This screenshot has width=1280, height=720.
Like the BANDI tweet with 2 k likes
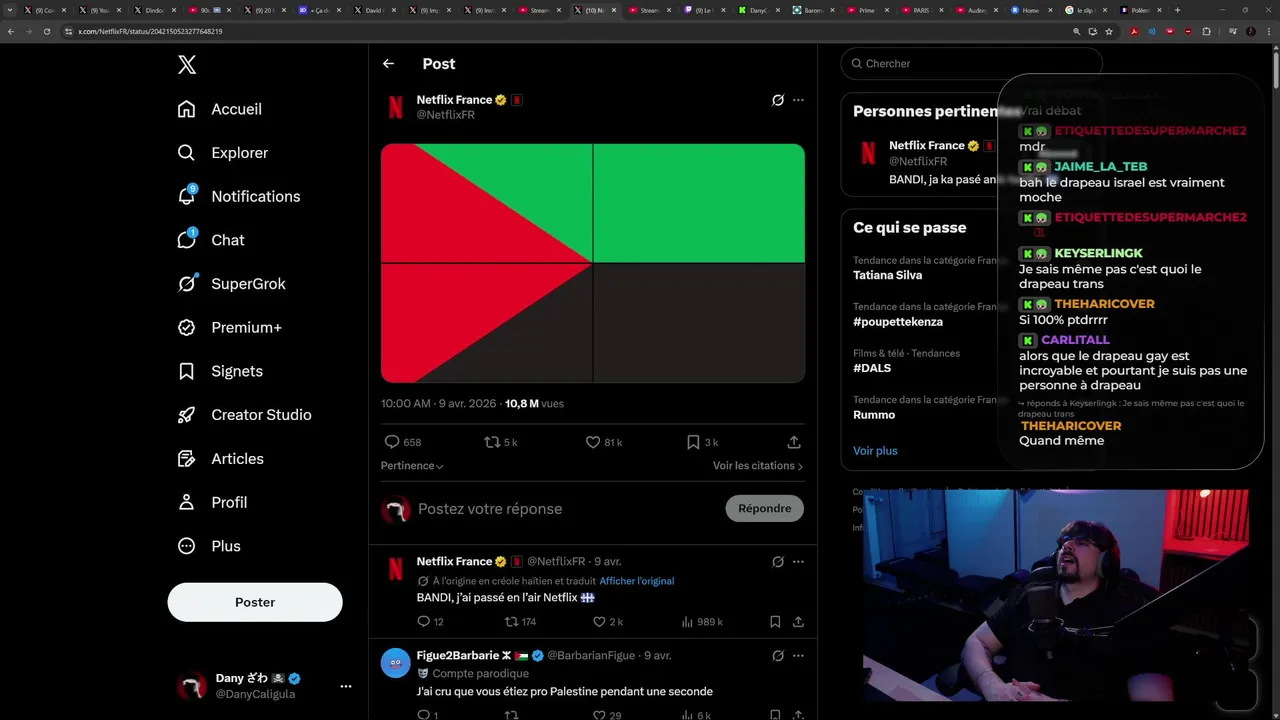point(599,622)
